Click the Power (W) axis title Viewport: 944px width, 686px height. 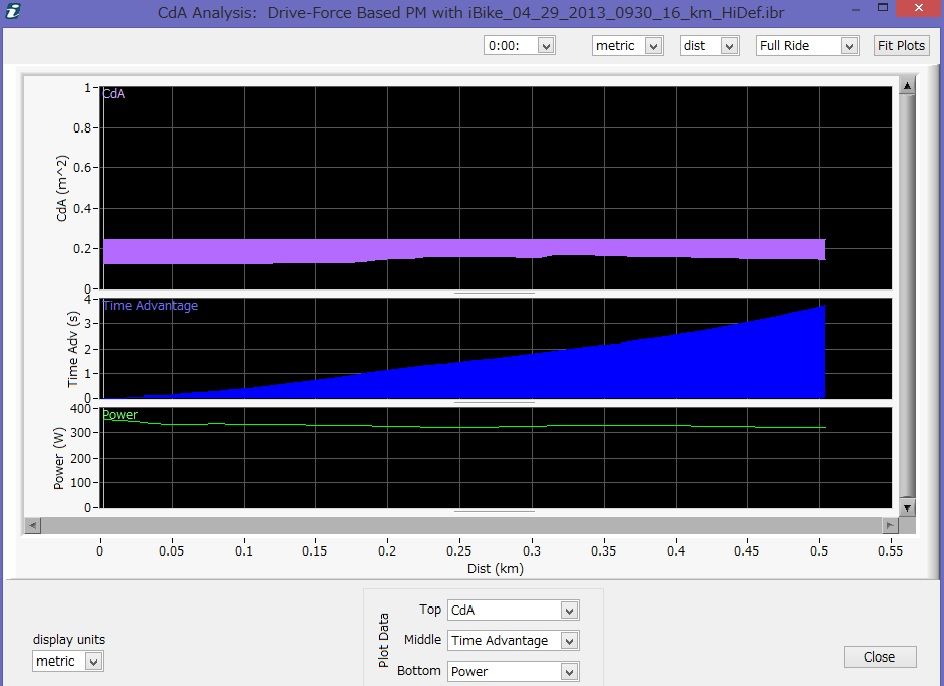[x=58, y=460]
